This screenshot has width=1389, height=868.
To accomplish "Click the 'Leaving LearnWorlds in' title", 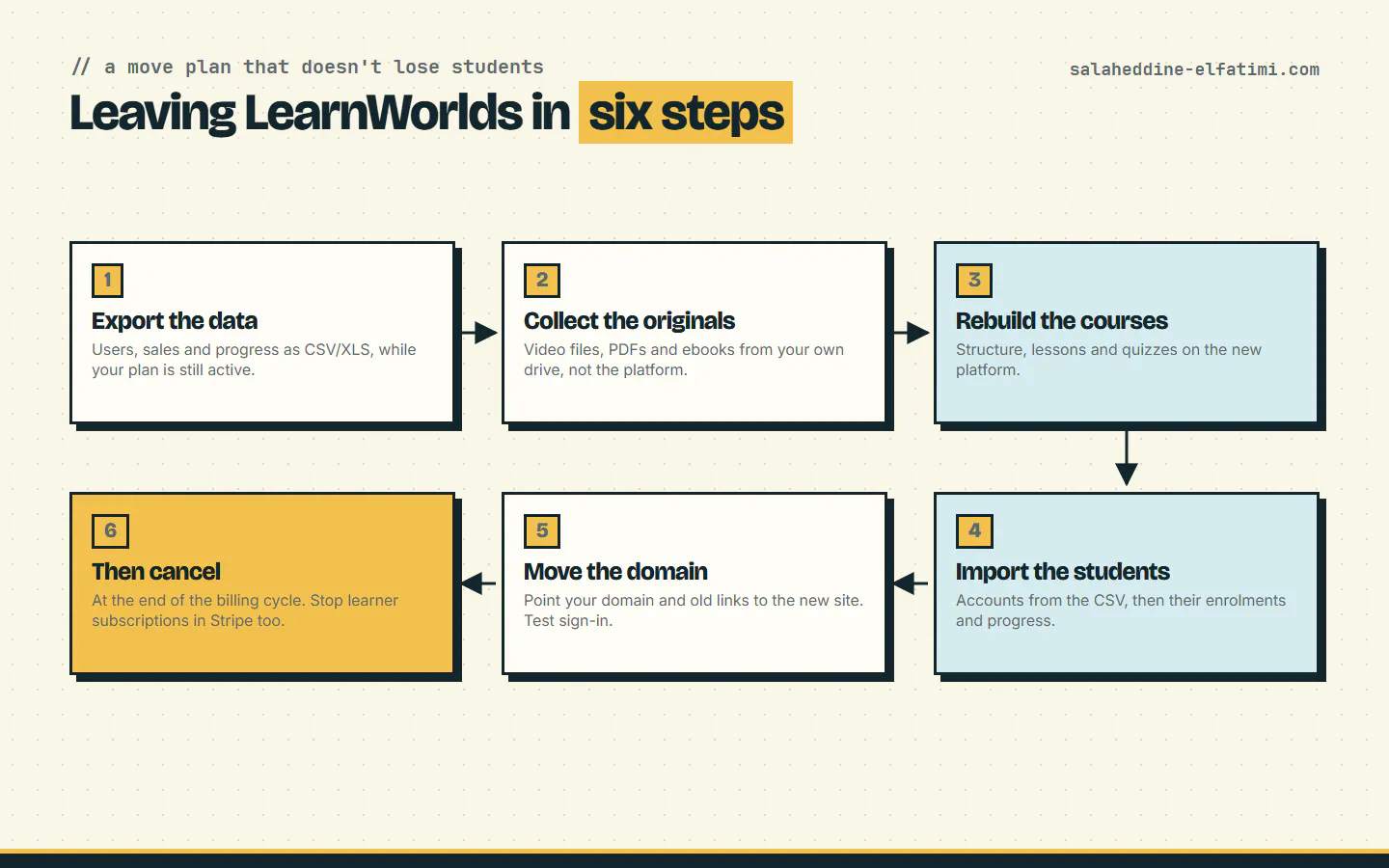I will 320,113.
